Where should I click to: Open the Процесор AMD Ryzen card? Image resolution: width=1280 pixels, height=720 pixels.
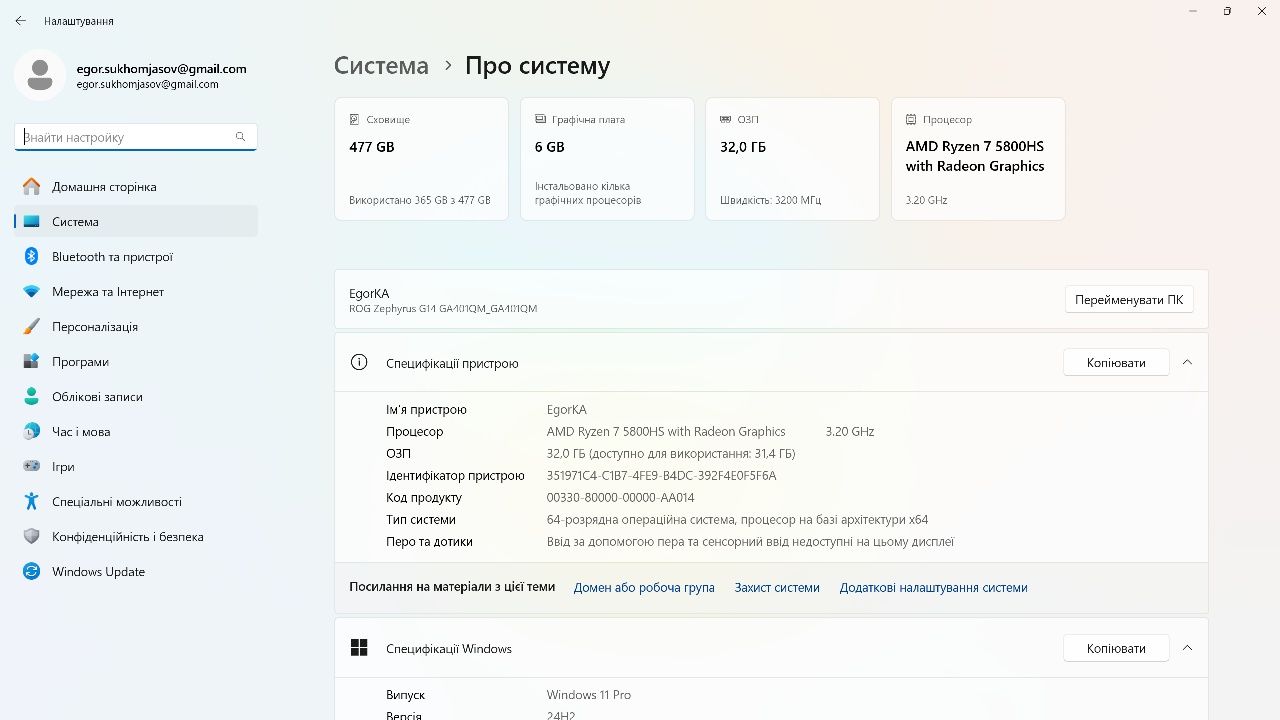point(978,159)
